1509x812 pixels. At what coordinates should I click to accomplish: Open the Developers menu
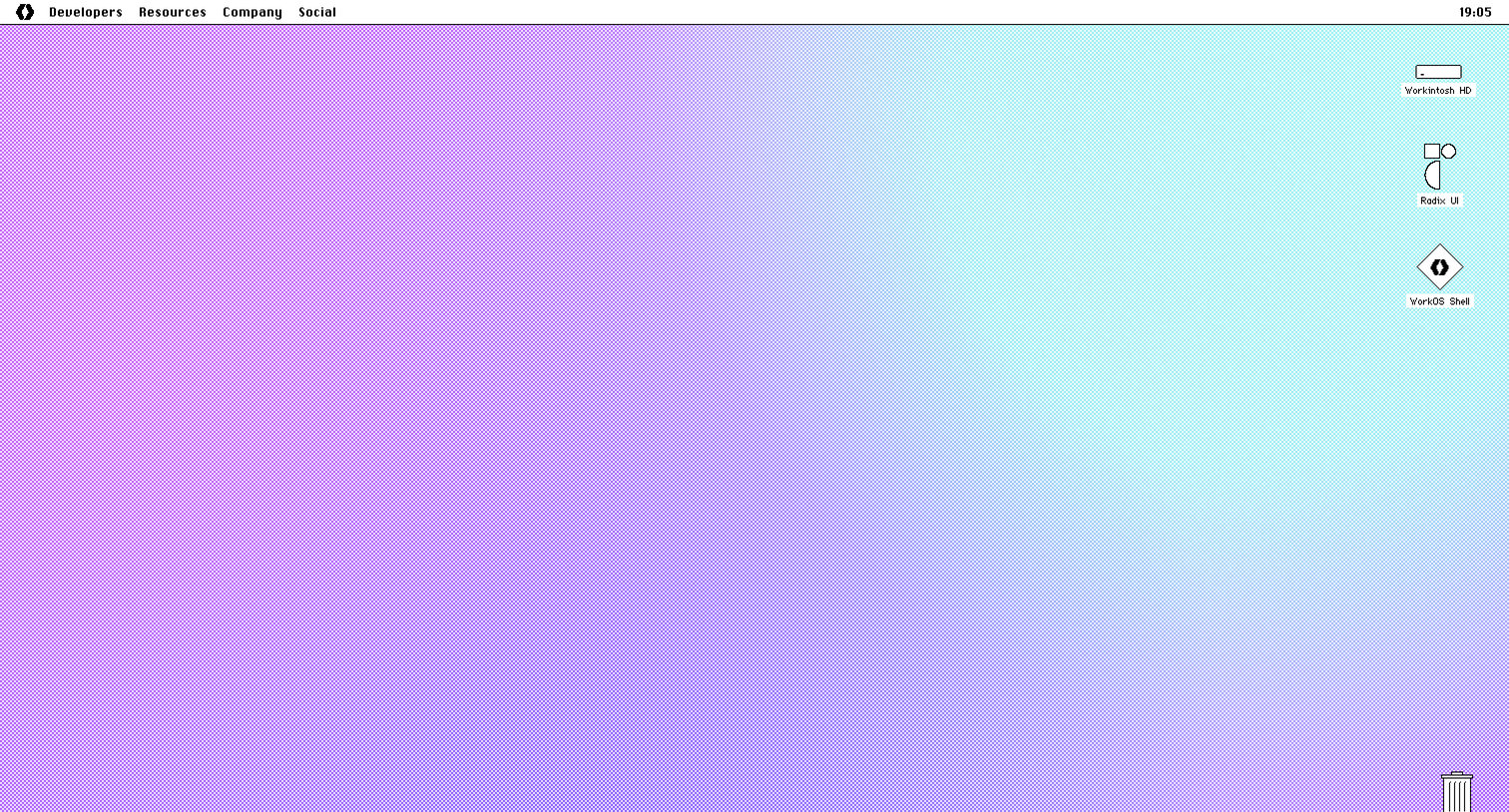click(86, 12)
